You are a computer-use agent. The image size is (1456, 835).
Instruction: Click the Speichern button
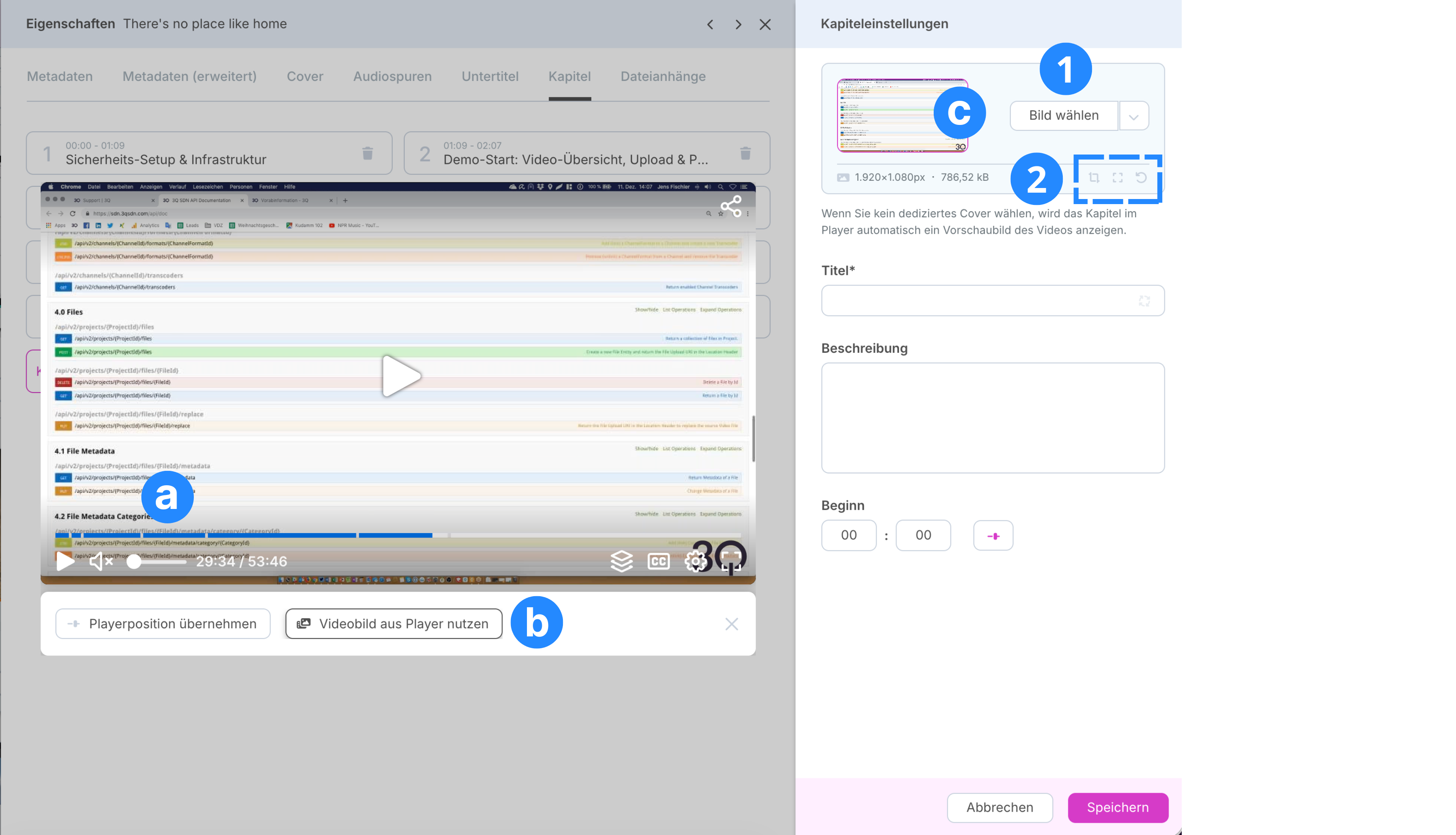[x=1117, y=807]
